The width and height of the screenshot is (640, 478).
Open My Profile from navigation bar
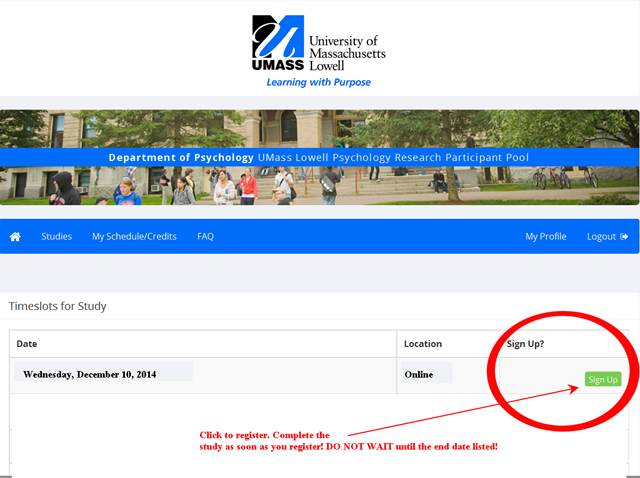pyautogui.click(x=545, y=237)
